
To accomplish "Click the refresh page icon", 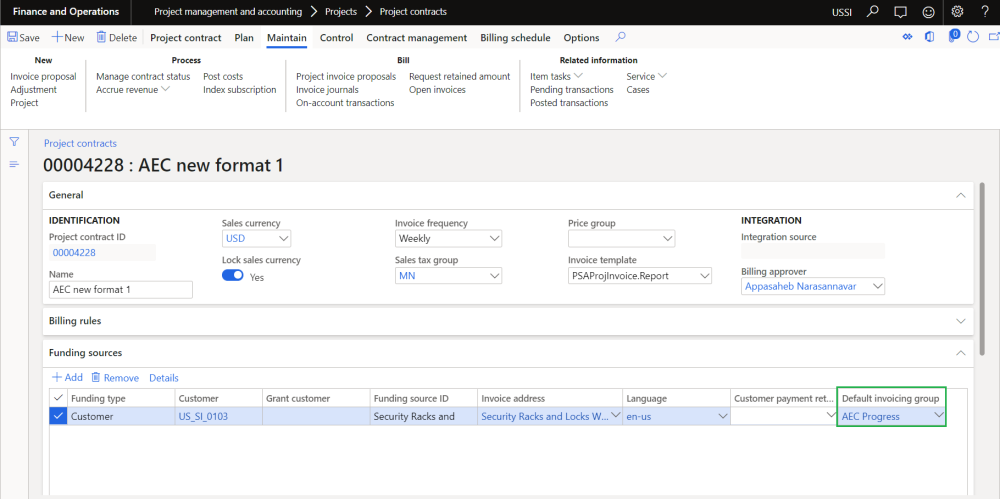I will (x=974, y=38).
